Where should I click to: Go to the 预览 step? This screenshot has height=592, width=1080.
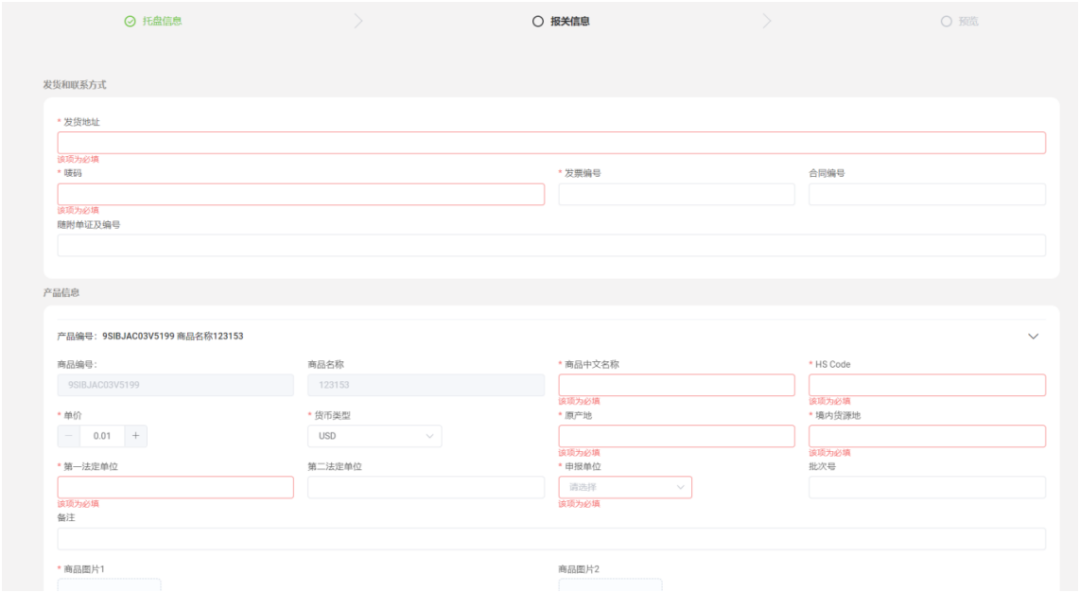966,21
